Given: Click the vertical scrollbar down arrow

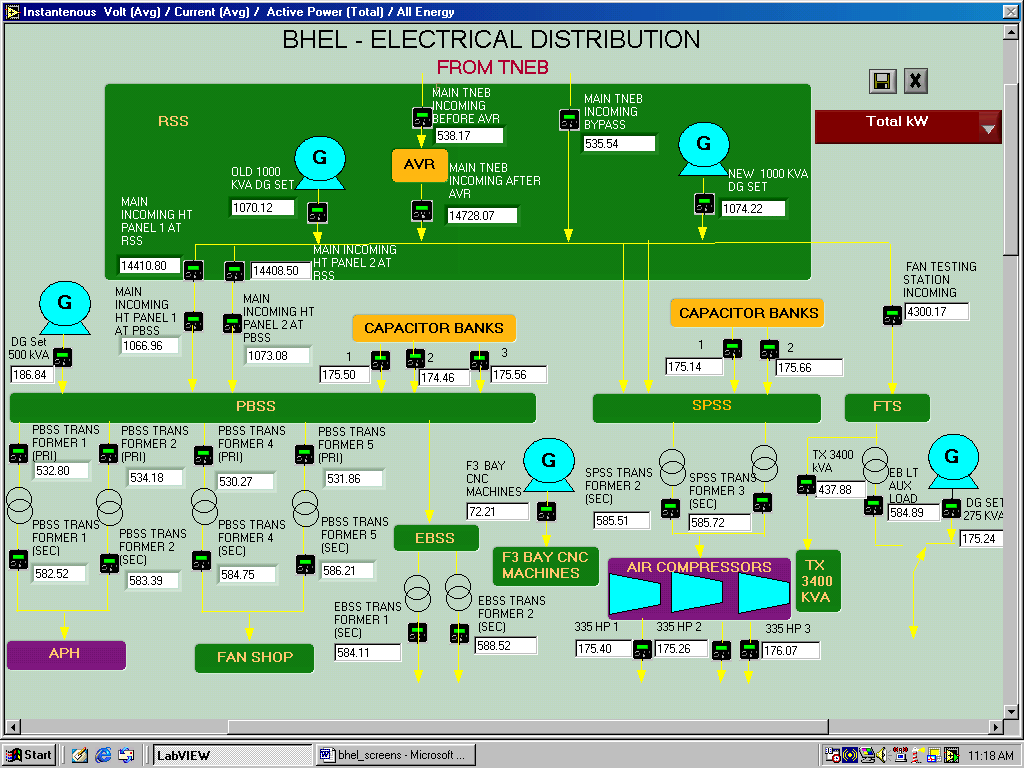Looking at the screenshot, I should pyautogui.click(x=1011, y=711).
